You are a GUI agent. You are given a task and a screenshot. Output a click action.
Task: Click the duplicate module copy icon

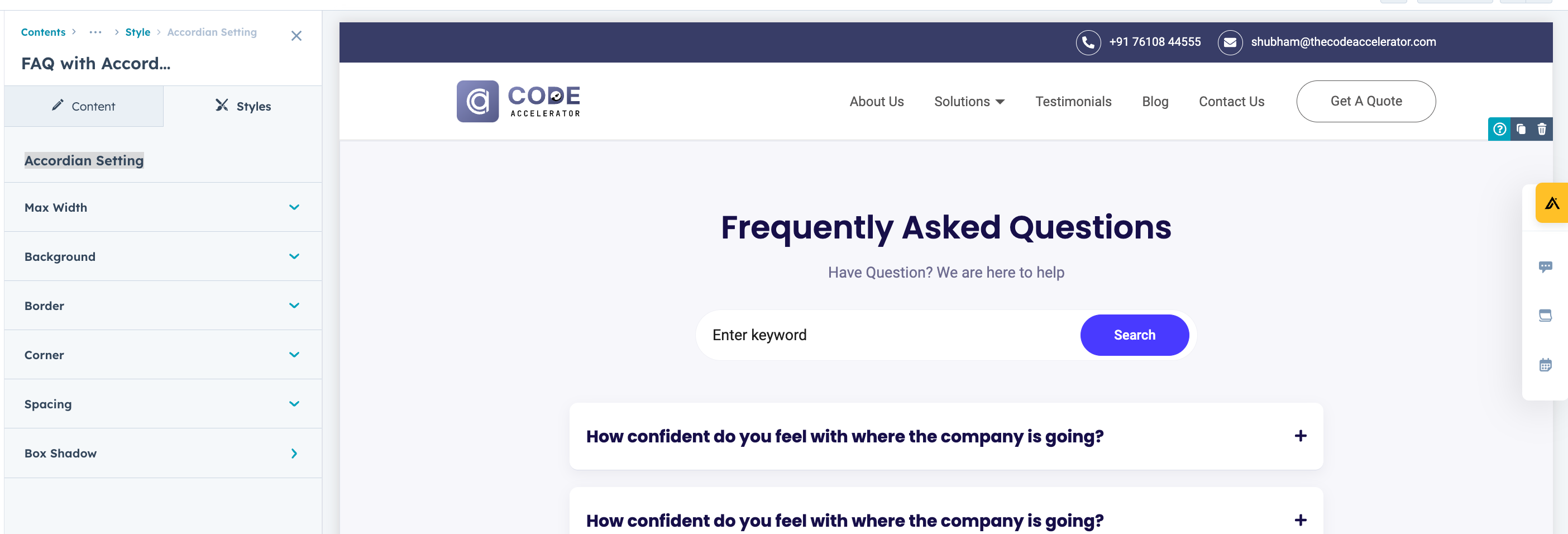pos(1521,129)
